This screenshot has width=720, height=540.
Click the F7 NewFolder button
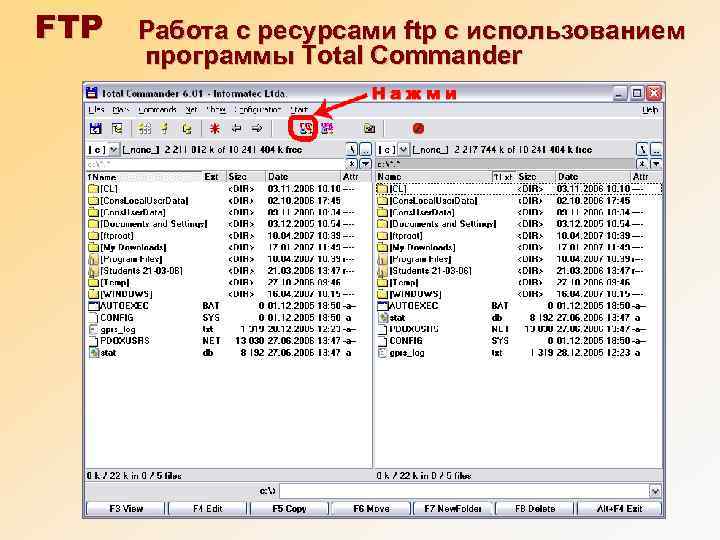pyautogui.click(x=453, y=508)
